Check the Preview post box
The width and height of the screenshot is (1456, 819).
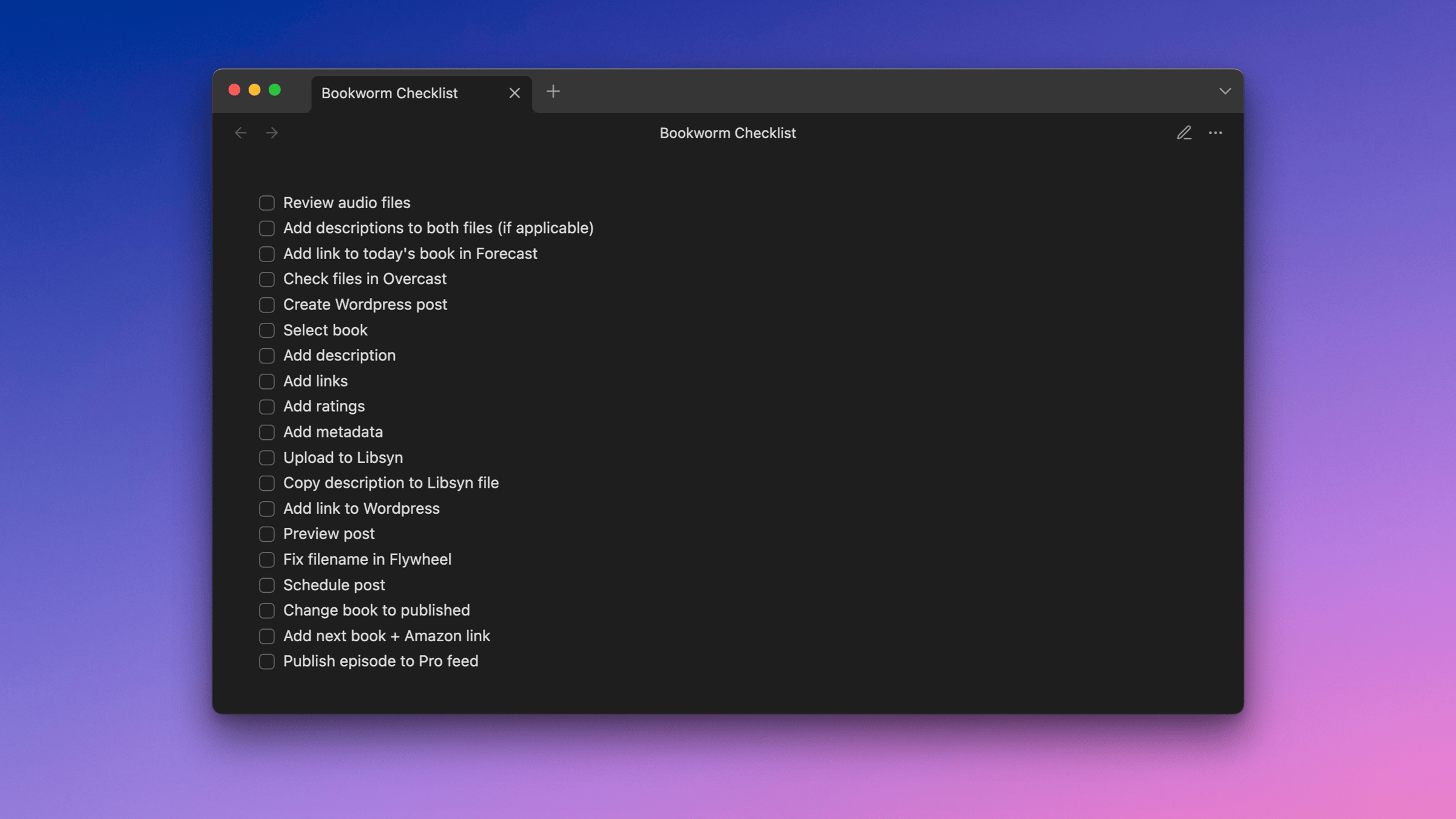coord(266,534)
